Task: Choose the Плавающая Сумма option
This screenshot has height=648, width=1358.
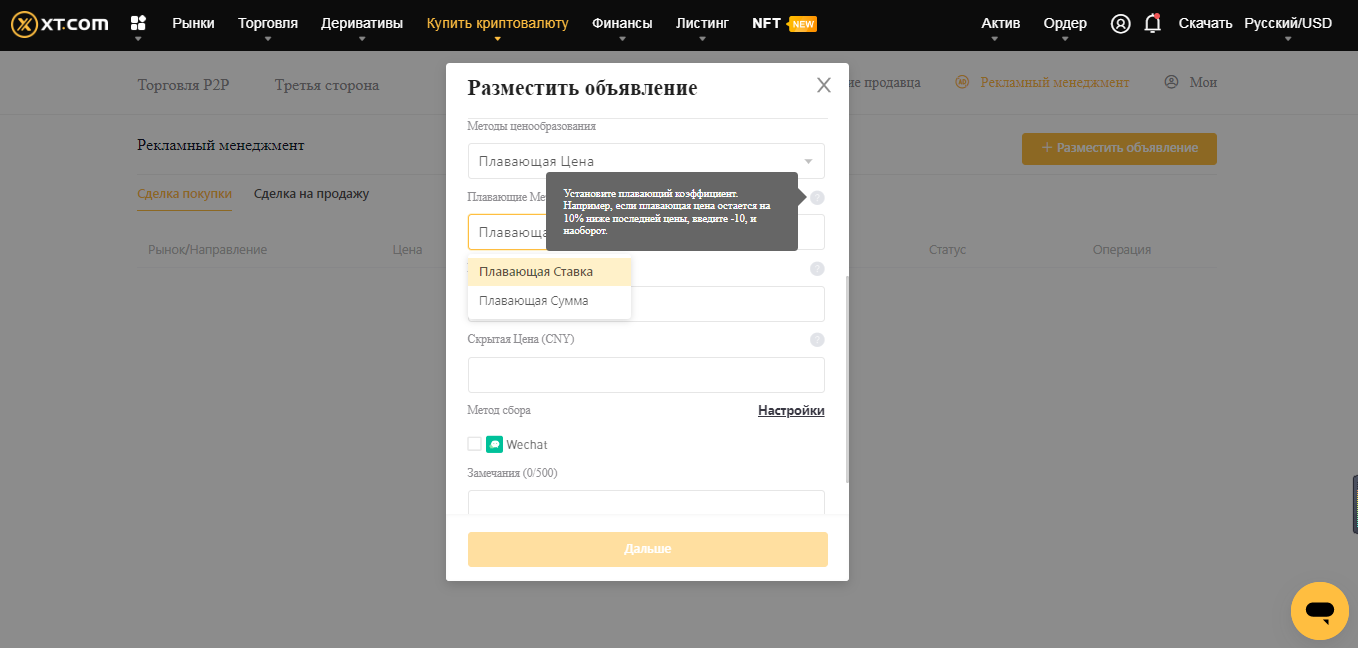Action: click(x=549, y=301)
